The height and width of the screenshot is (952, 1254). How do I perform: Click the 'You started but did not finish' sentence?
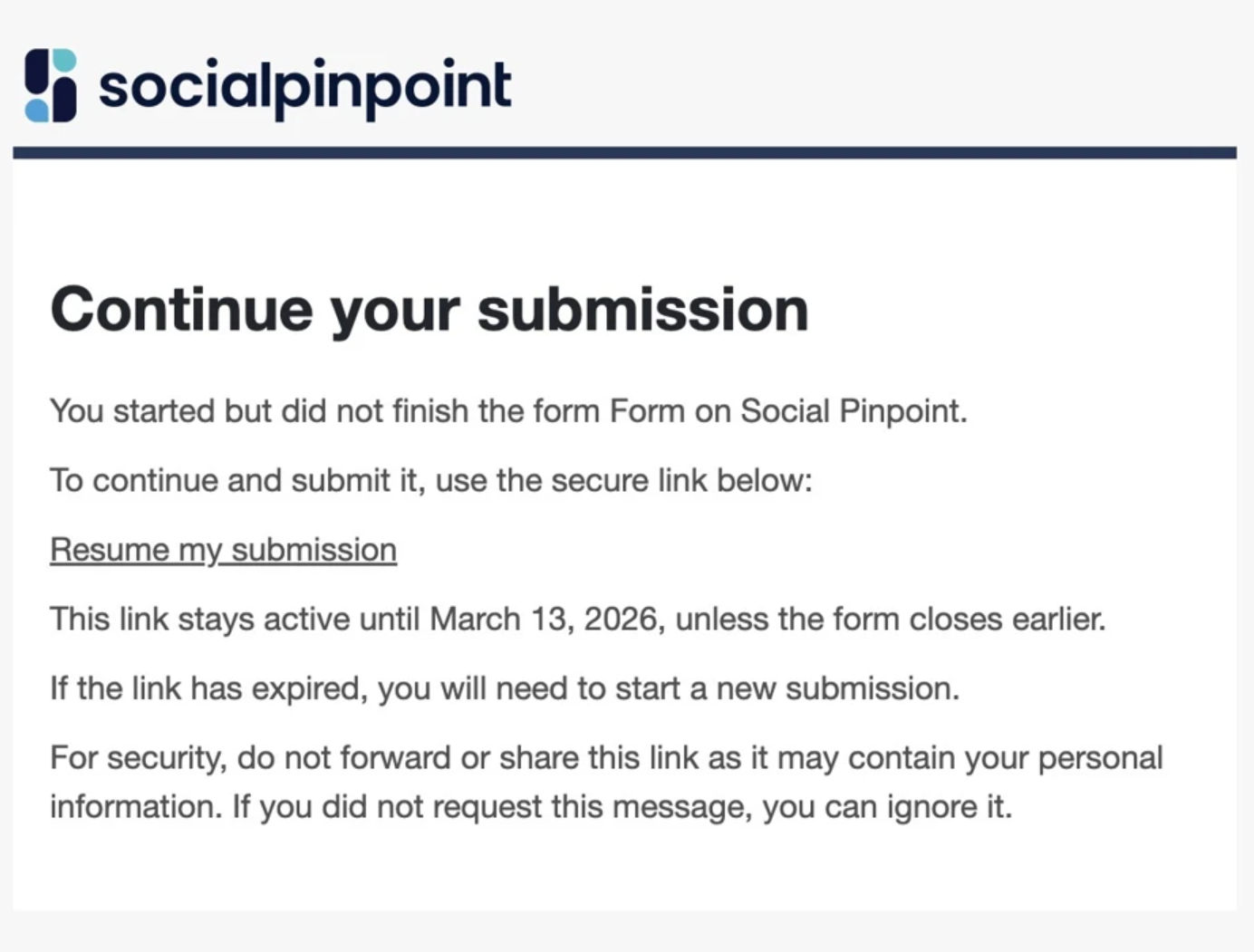pyautogui.click(x=507, y=411)
